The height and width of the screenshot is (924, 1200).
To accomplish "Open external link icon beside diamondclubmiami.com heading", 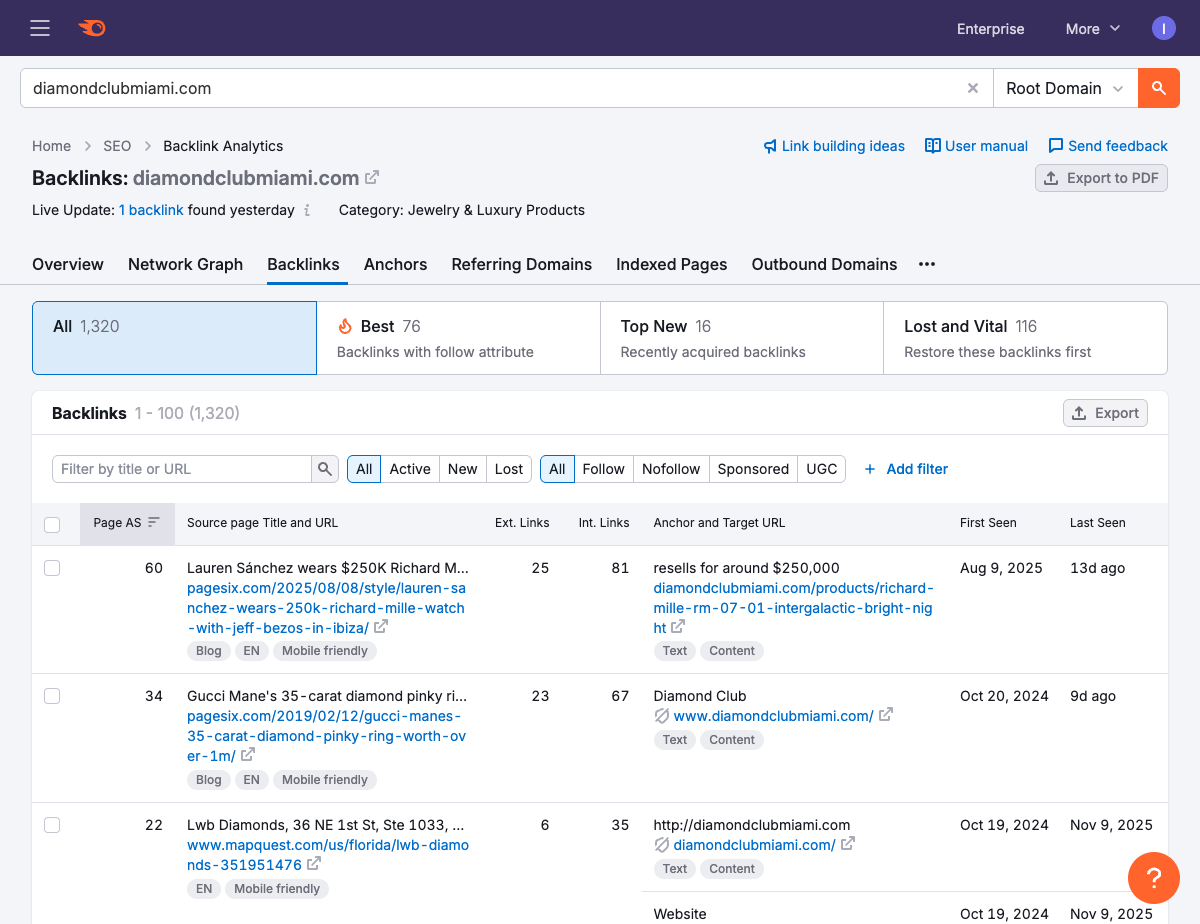I will point(372,178).
